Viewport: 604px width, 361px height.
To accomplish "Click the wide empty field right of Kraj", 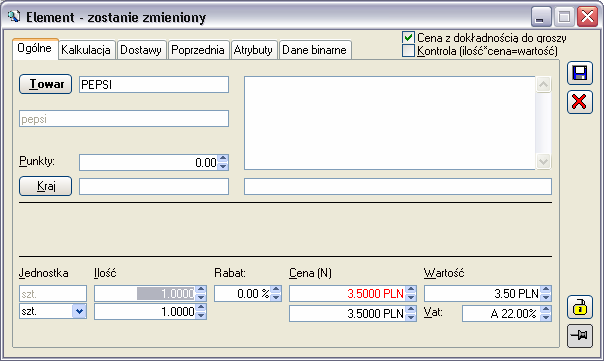I will coord(398,186).
